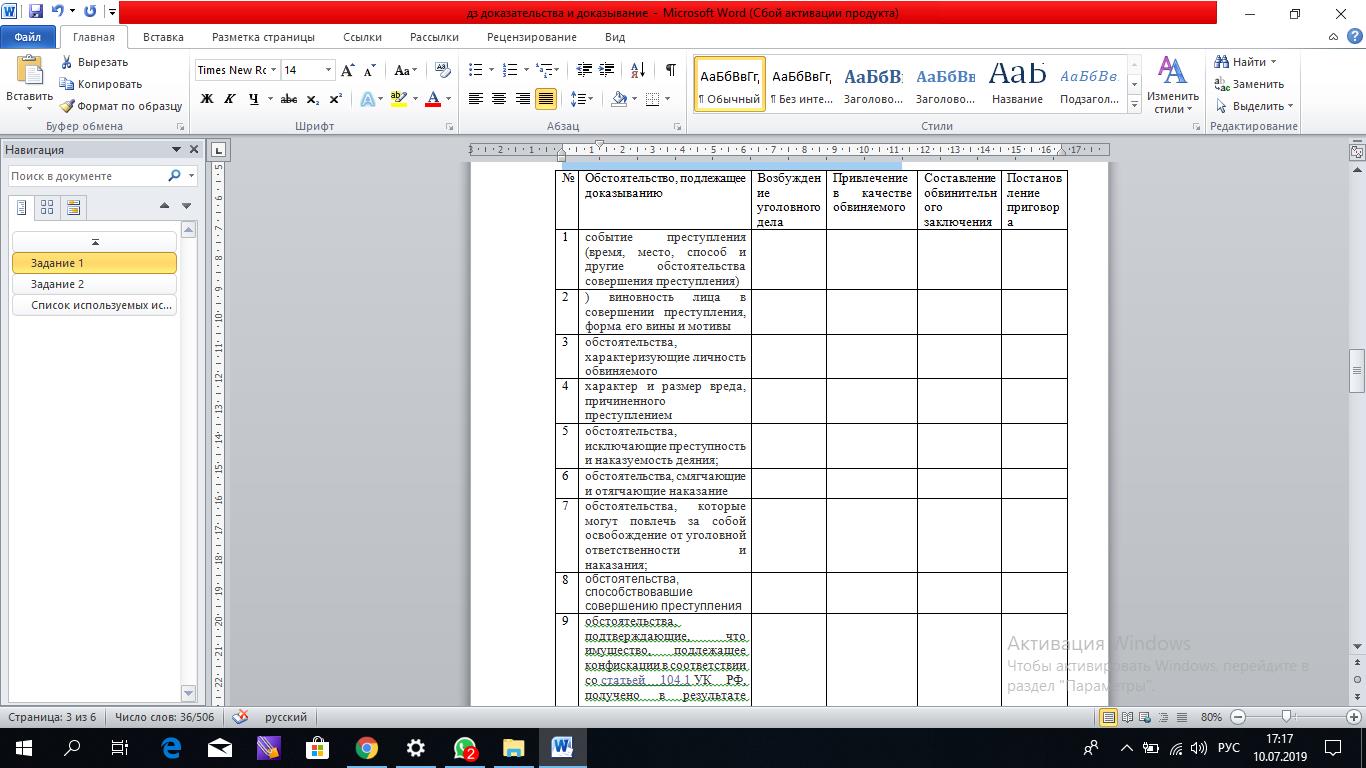Image resolution: width=1366 pixels, height=768 pixels.
Task: Expand the styles gallery
Action: pos(1134,106)
